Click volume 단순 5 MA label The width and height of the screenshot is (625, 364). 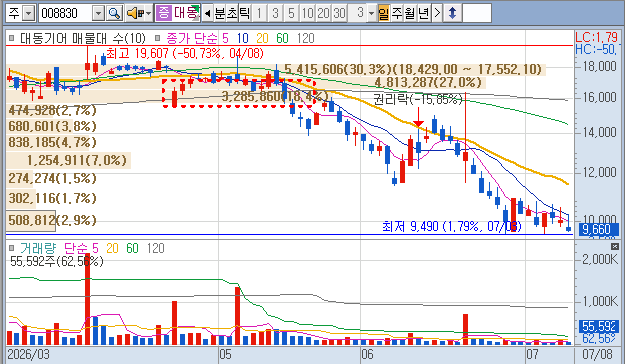point(81,248)
